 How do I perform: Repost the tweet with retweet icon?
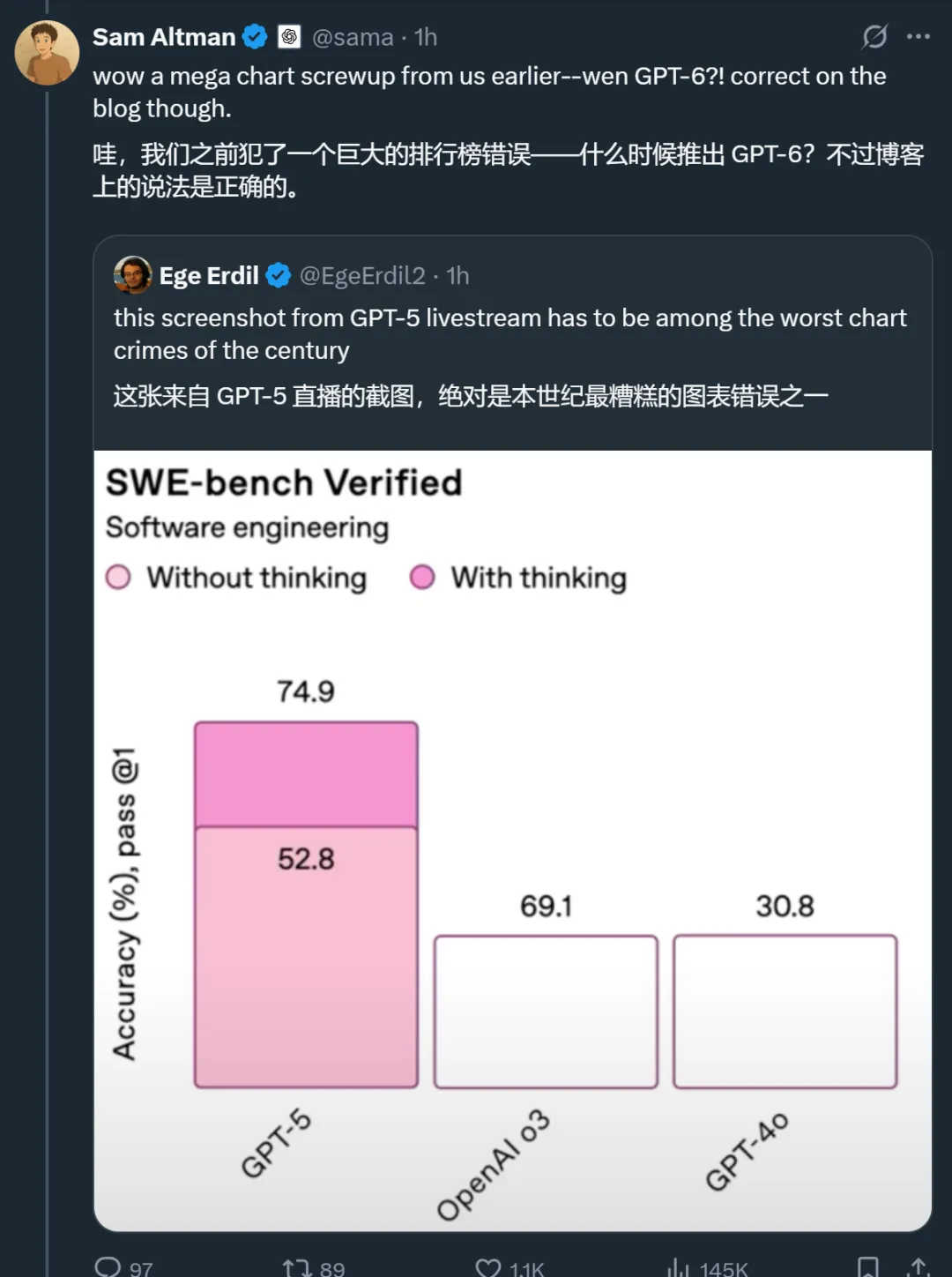pos(296,1268)
